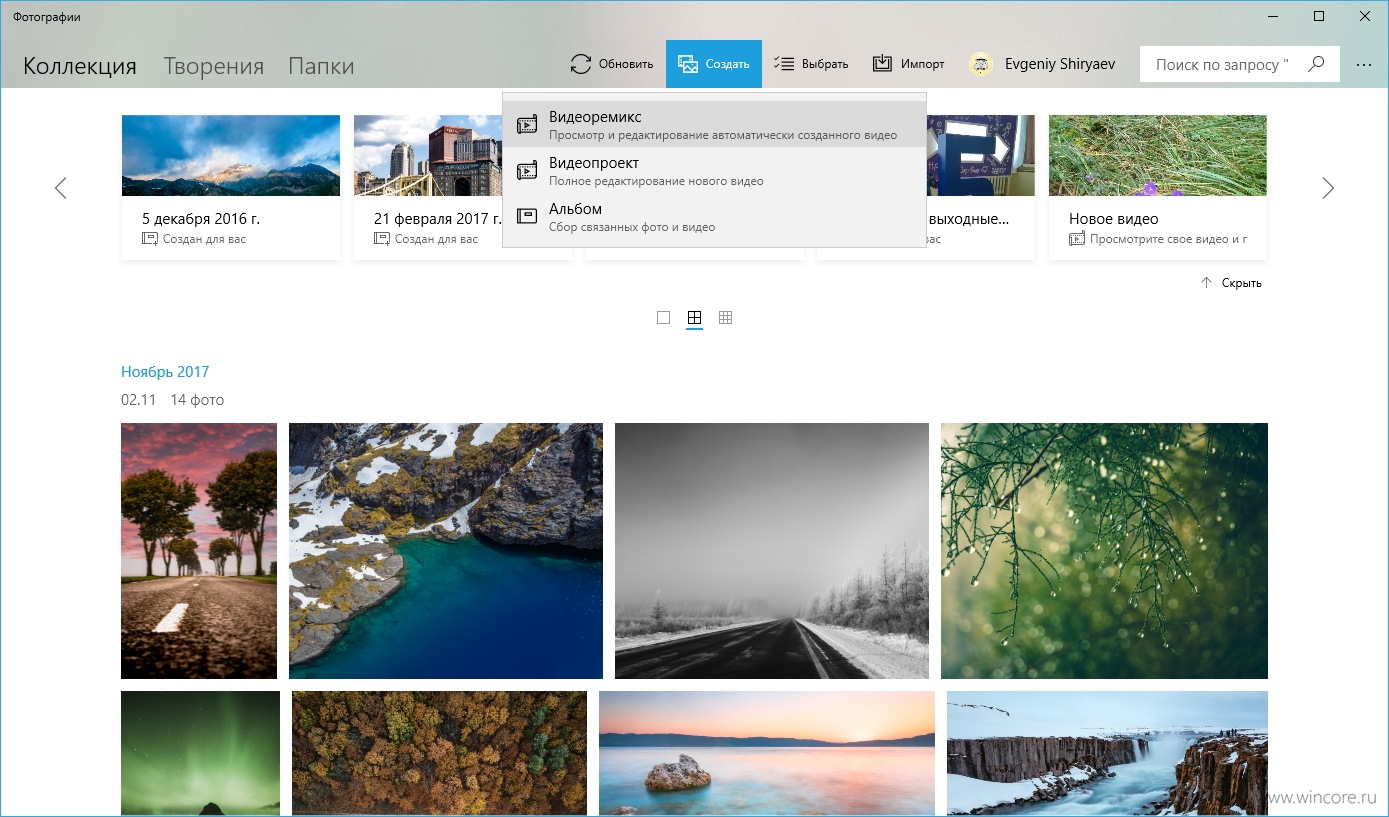Click the video icon beside Просмотрите свое видео
Image resolution: width=1389 pixels, height=817 pixels.
[1077, 239]
